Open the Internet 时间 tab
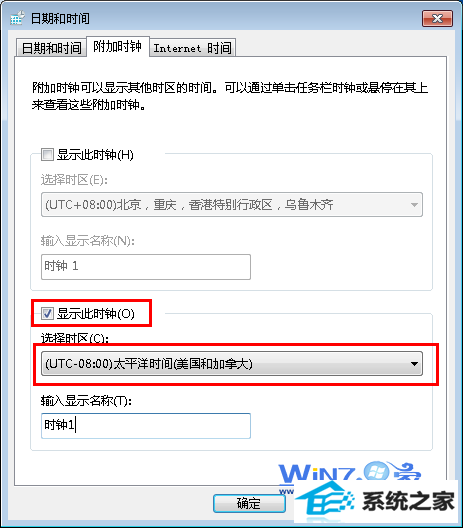The image size is (463, 528). pyautogui.click(x=192, y=48)
